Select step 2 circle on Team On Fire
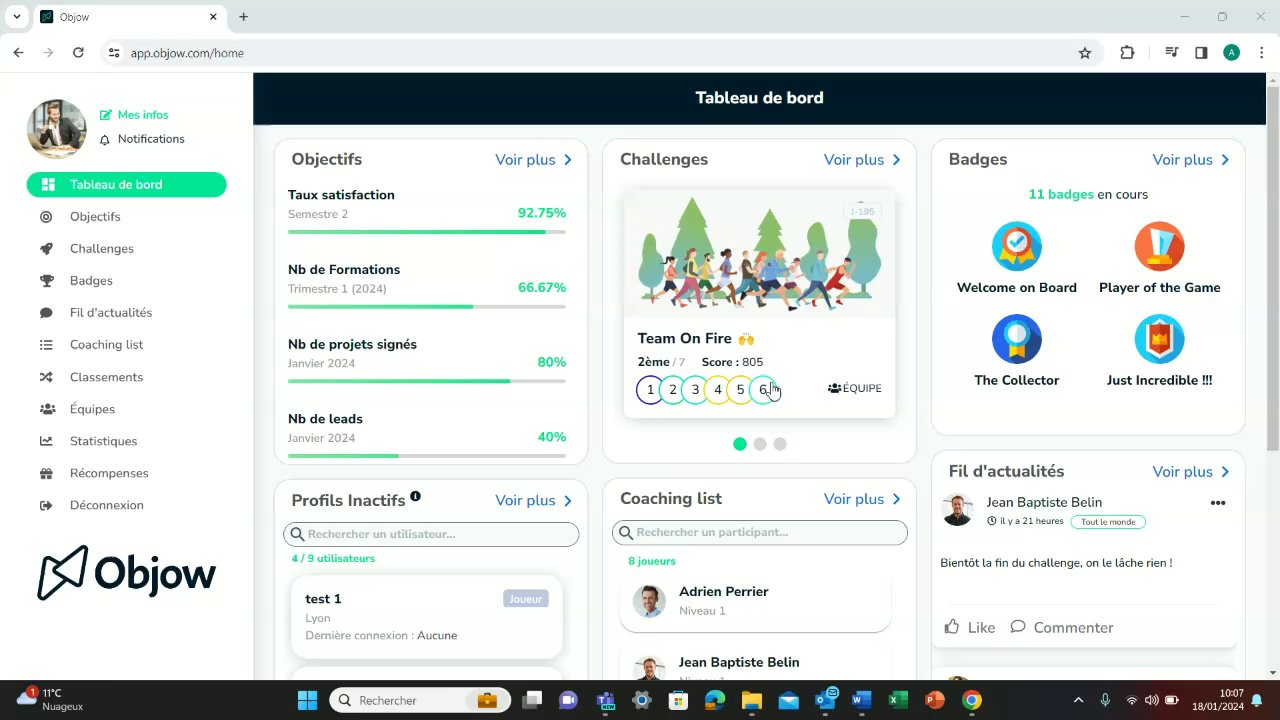 click(x=673, y=390)
